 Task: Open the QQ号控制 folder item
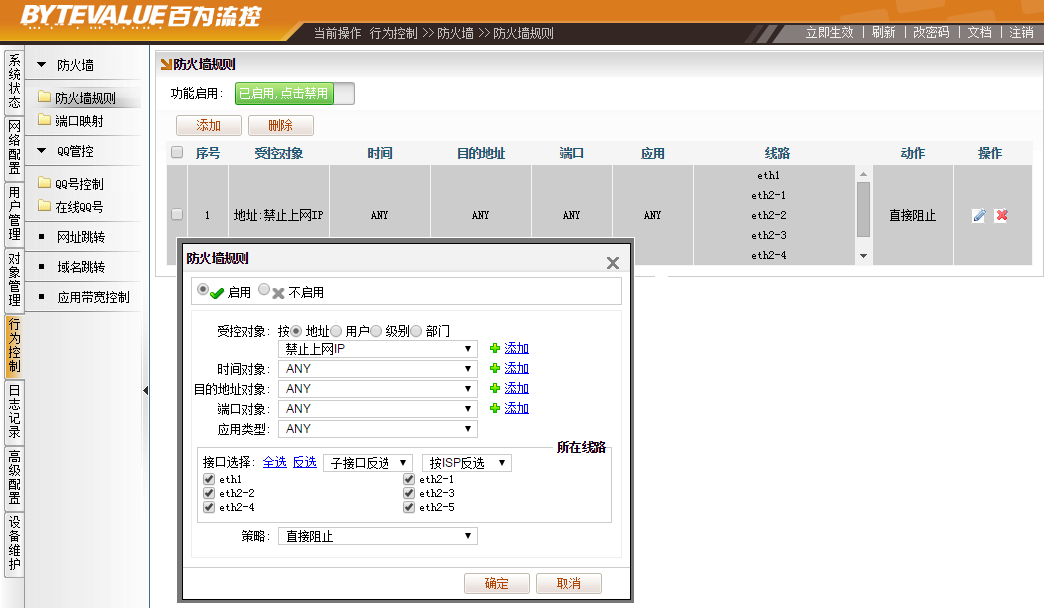78,184
